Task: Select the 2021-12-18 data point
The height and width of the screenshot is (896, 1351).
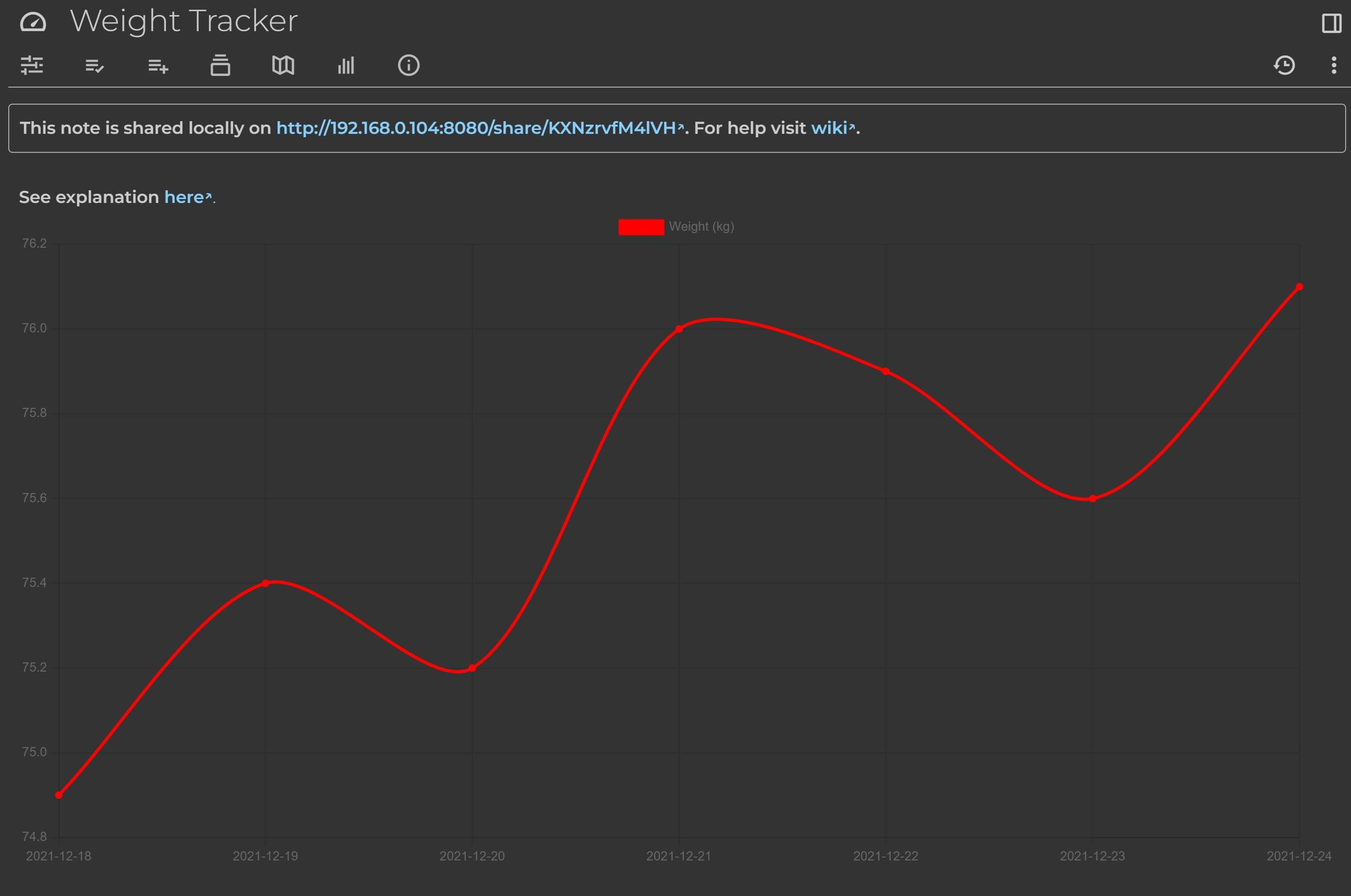Action: pyautogui.click(x=59, y=795)
